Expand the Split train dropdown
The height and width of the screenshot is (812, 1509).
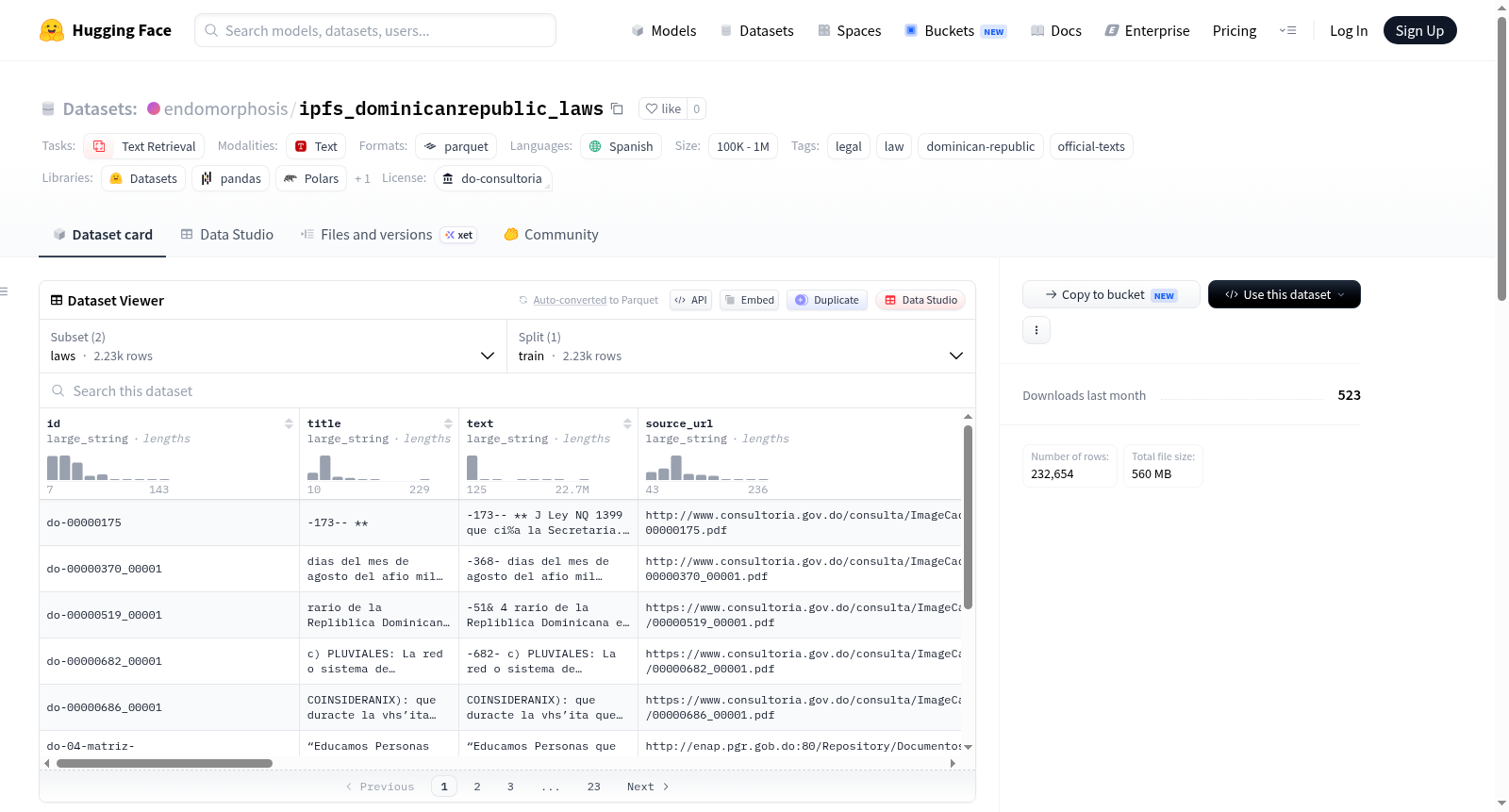click(741, 346)
